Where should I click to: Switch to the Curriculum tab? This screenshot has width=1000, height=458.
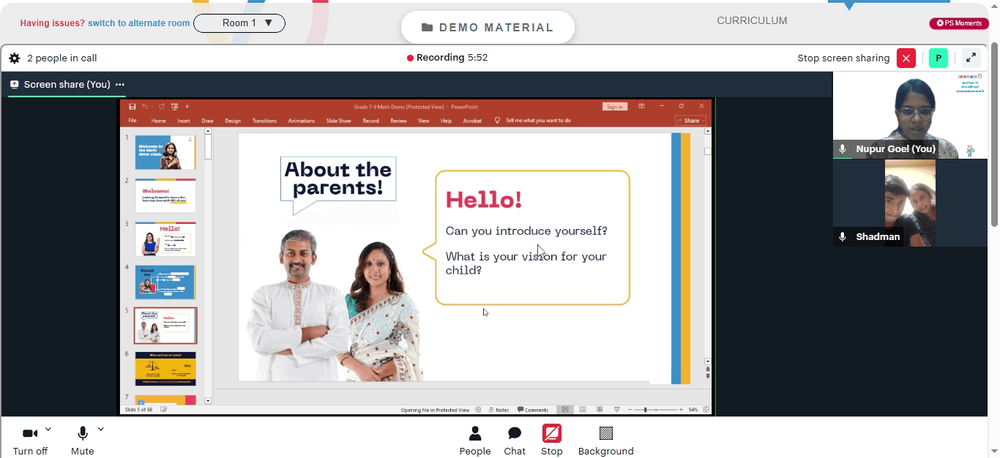click(752, 20)
